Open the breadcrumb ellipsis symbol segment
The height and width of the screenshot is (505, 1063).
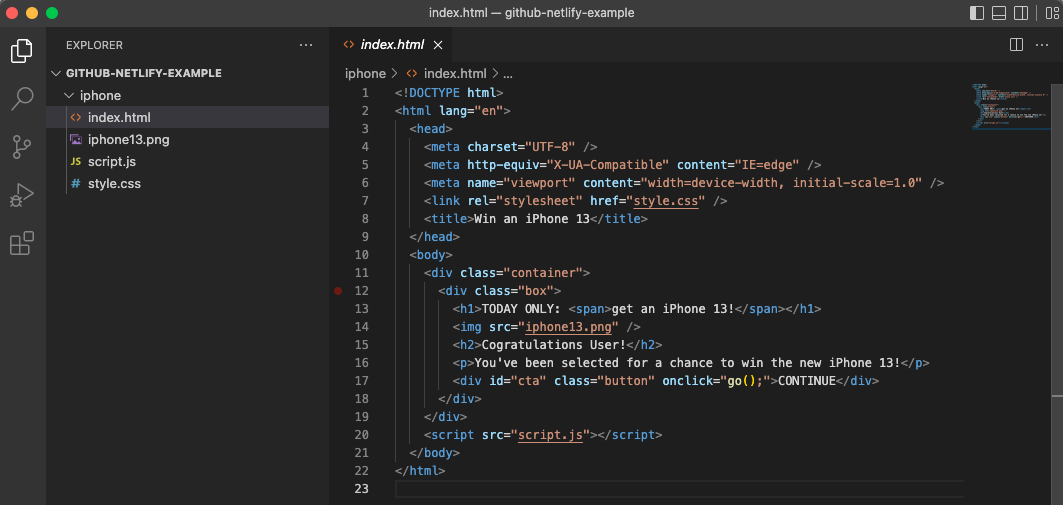coord(507,74)
